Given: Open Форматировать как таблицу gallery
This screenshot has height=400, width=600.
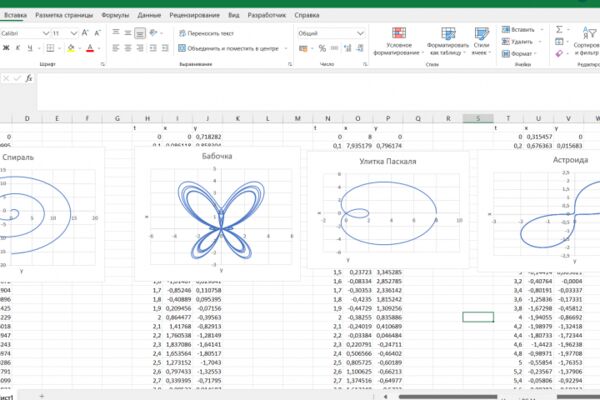Looking at the screenshot, I should click(447, 41).
